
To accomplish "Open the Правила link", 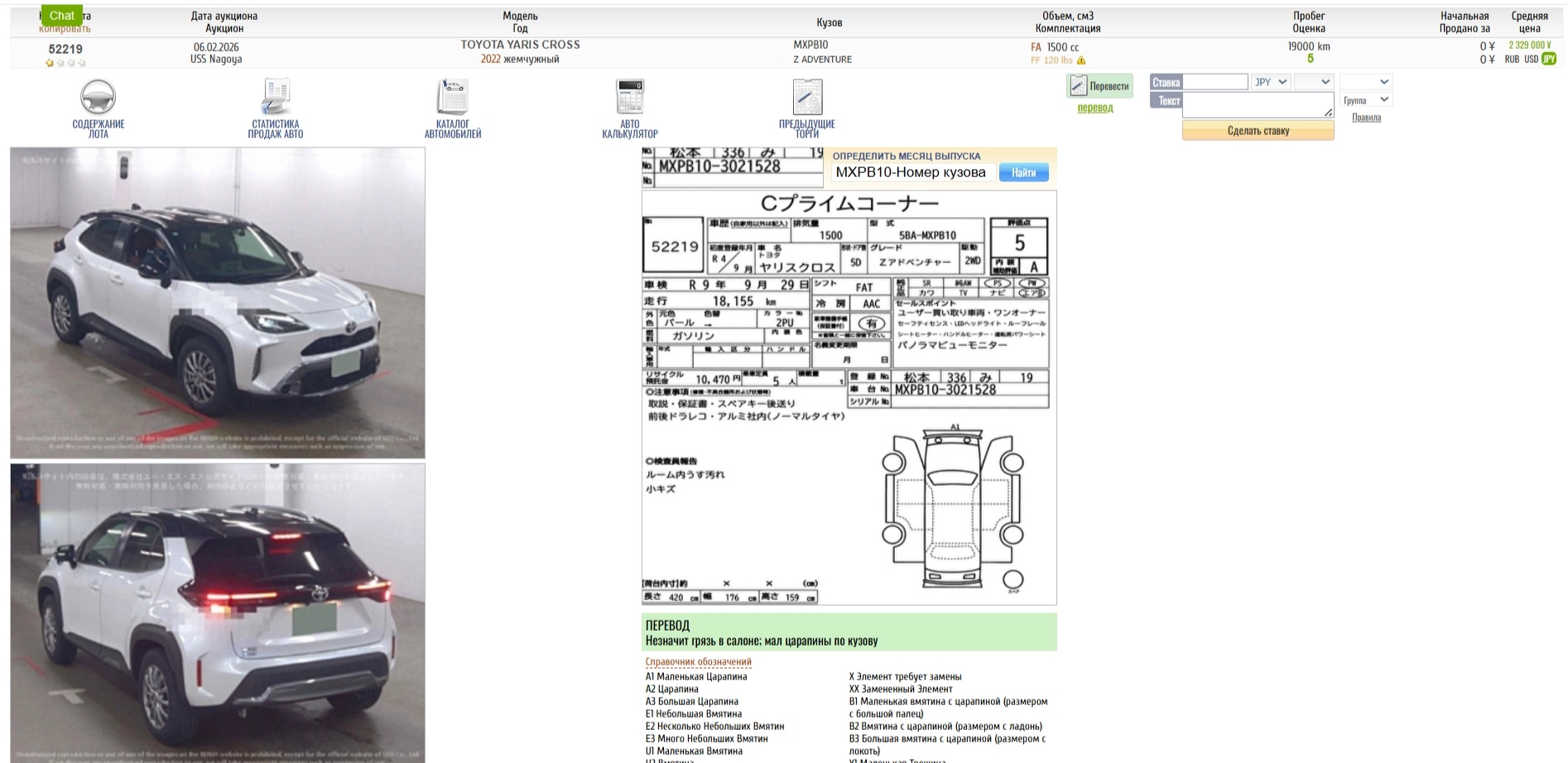I will point(1366,118).
